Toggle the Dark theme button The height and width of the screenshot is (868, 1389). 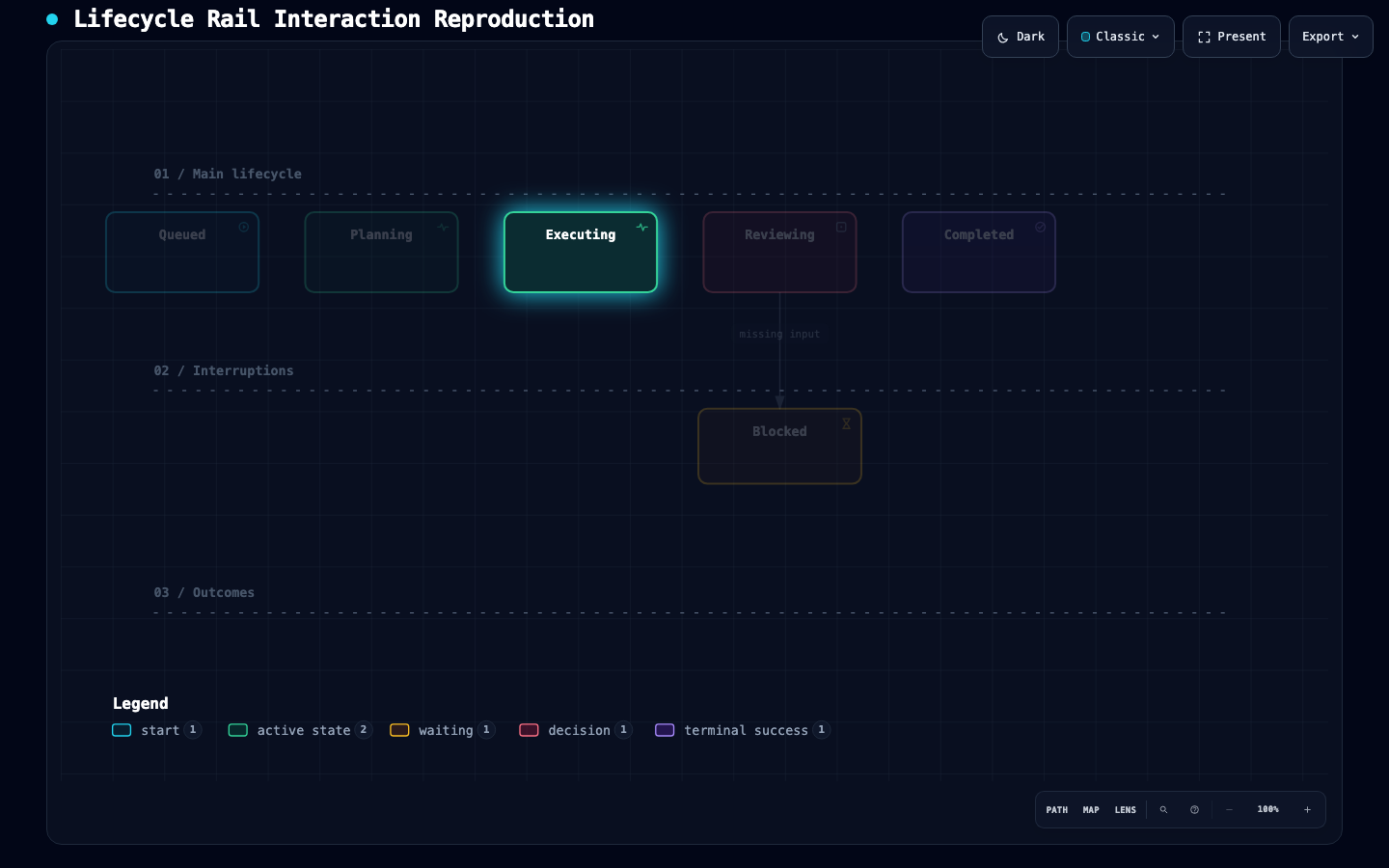1021,37
